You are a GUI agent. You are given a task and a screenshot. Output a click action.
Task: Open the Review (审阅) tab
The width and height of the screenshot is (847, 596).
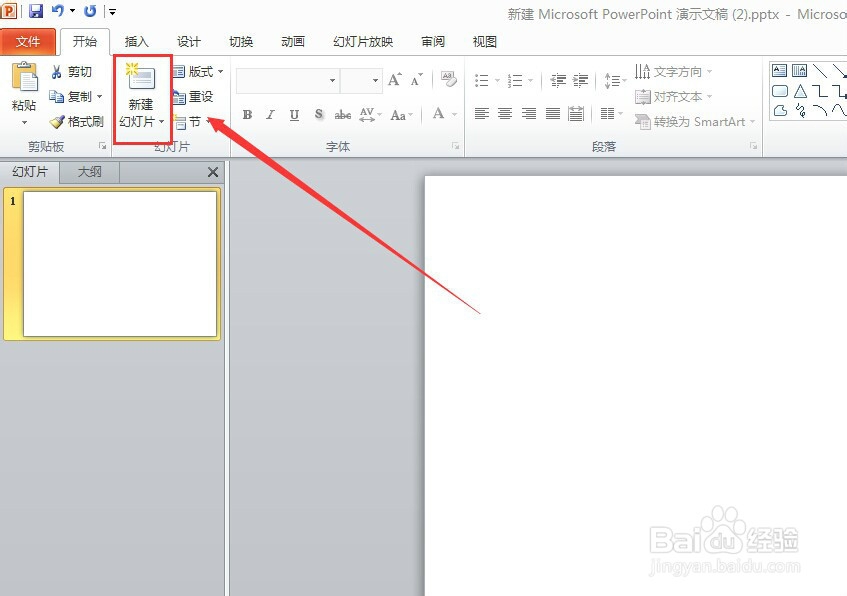(433, 42)
